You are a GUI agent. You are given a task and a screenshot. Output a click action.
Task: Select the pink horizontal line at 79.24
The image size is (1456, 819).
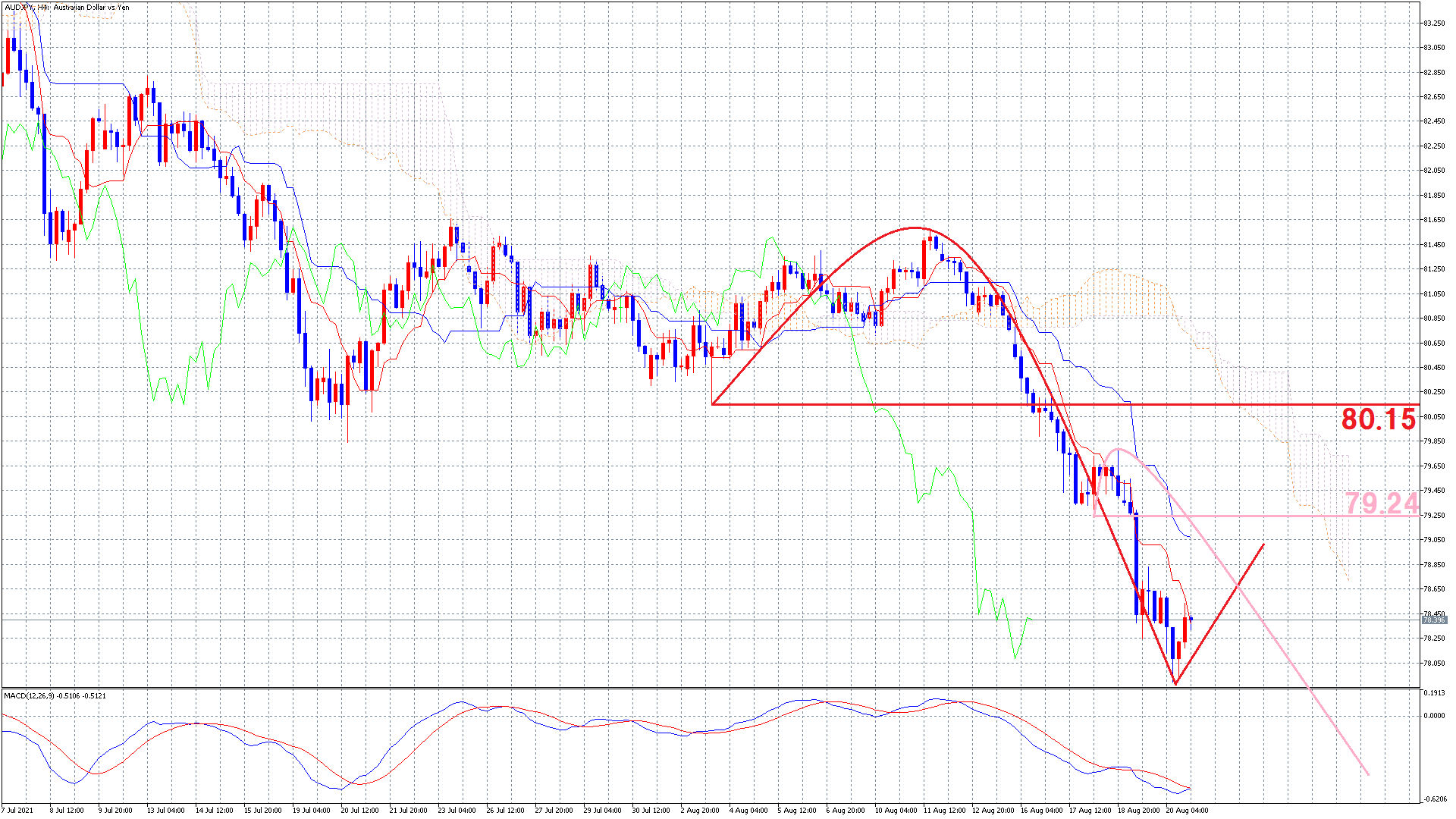[1251, 516]
